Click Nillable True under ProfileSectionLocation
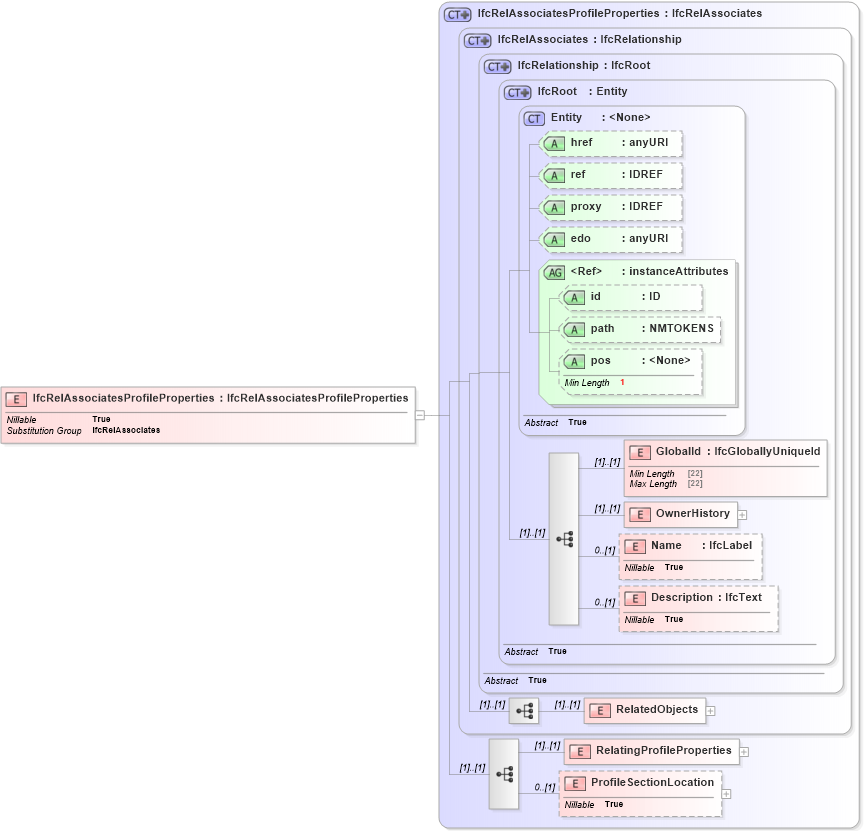This screenshot has height=831, width=864. (596, 804)
